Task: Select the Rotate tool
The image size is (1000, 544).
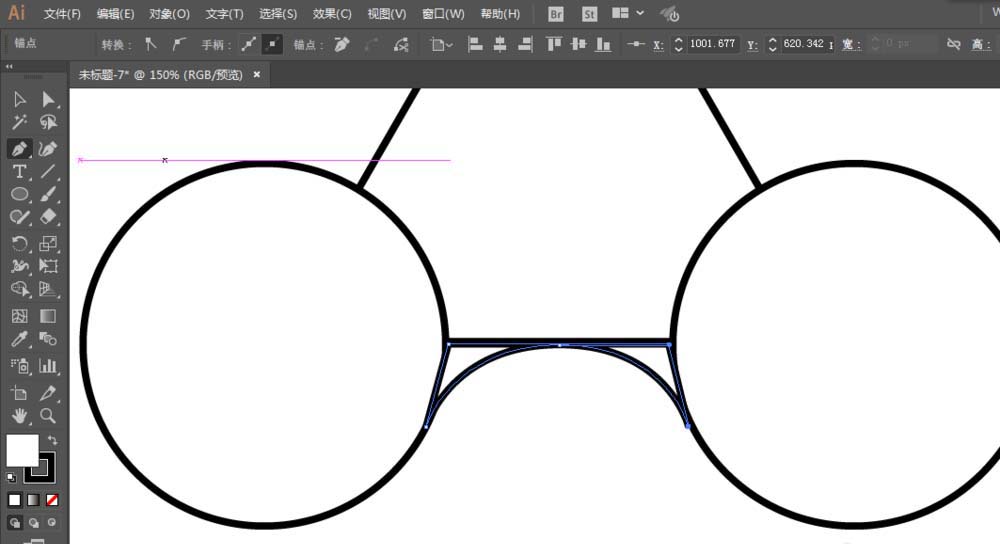Action: tap(20, 244)
